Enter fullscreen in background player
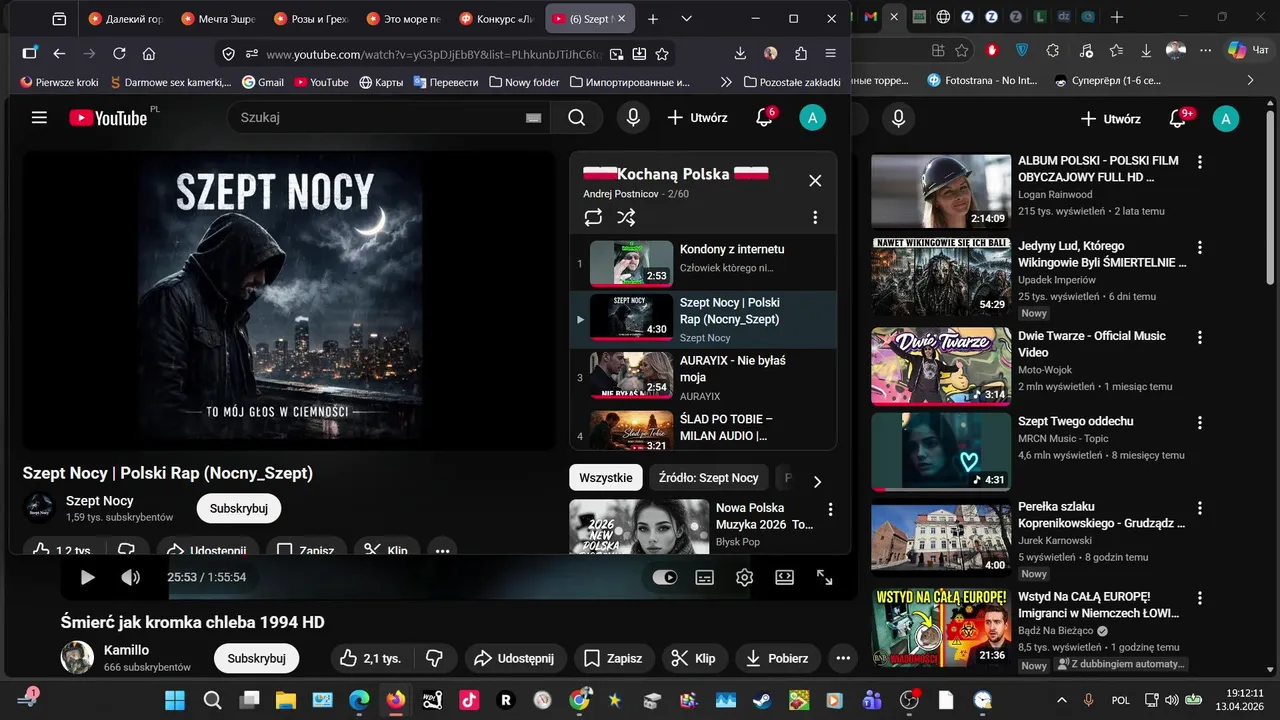This screenshot has height=720, width=1280. pyautogui.click(x=824, y=577)
